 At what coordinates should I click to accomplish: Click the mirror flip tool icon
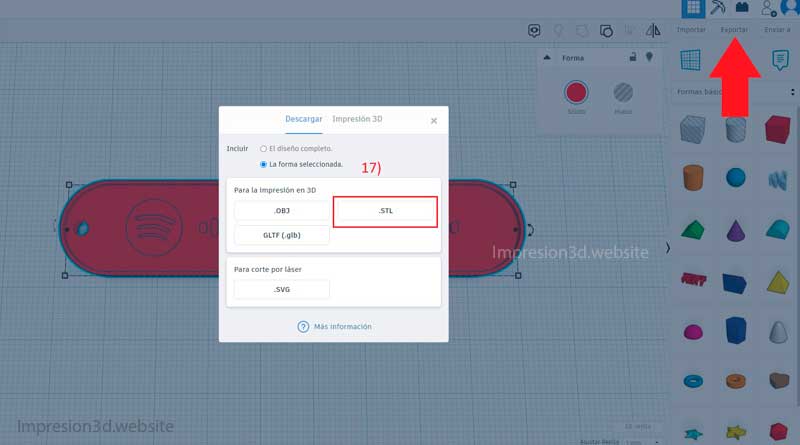click(653, 31)
